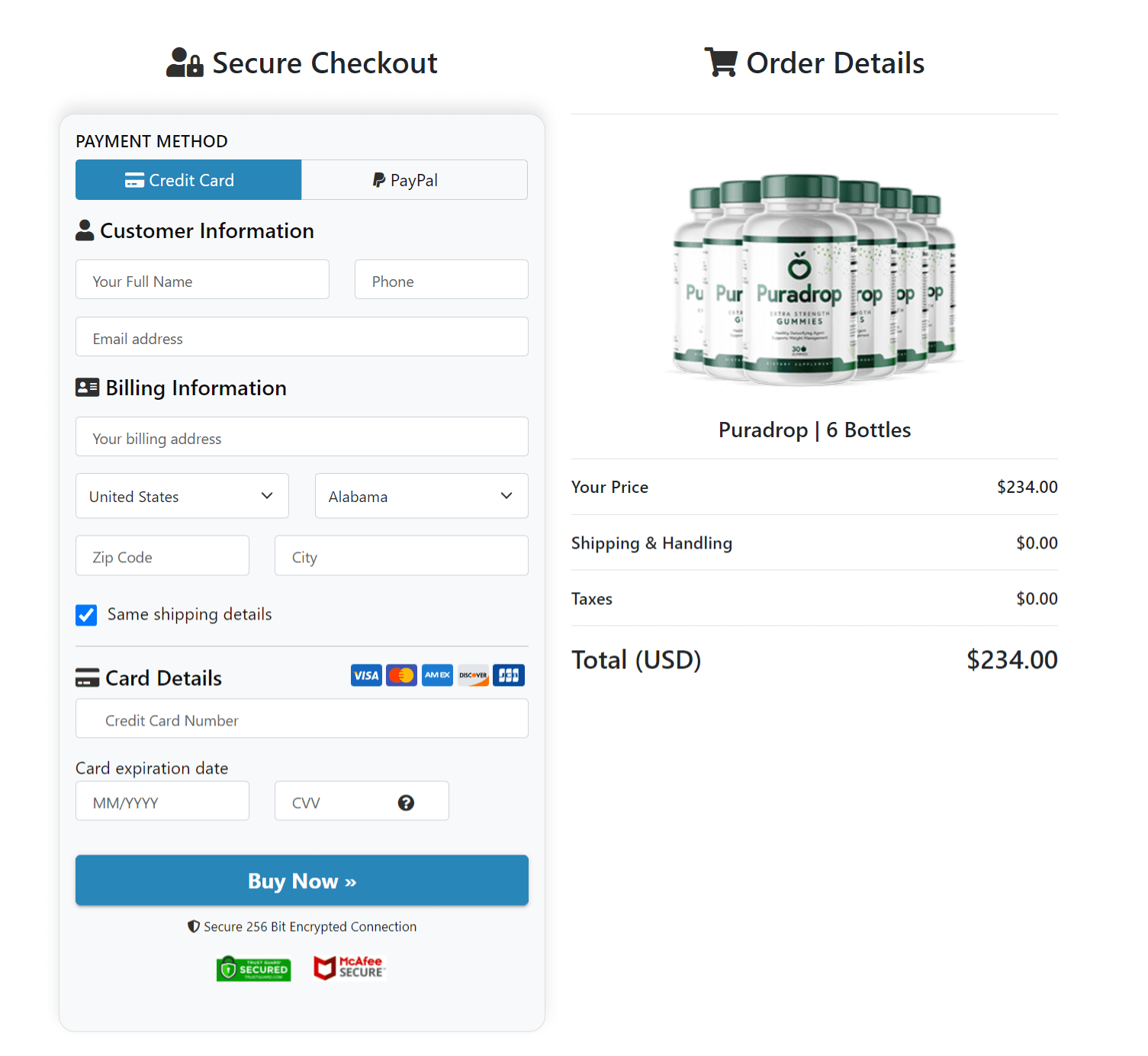Click Secure 256 Bit Encrypted Connection text
Image resolution: width=1148 pixels, height=1056 pixels.
pyautogui.click(x=310, y=926)
